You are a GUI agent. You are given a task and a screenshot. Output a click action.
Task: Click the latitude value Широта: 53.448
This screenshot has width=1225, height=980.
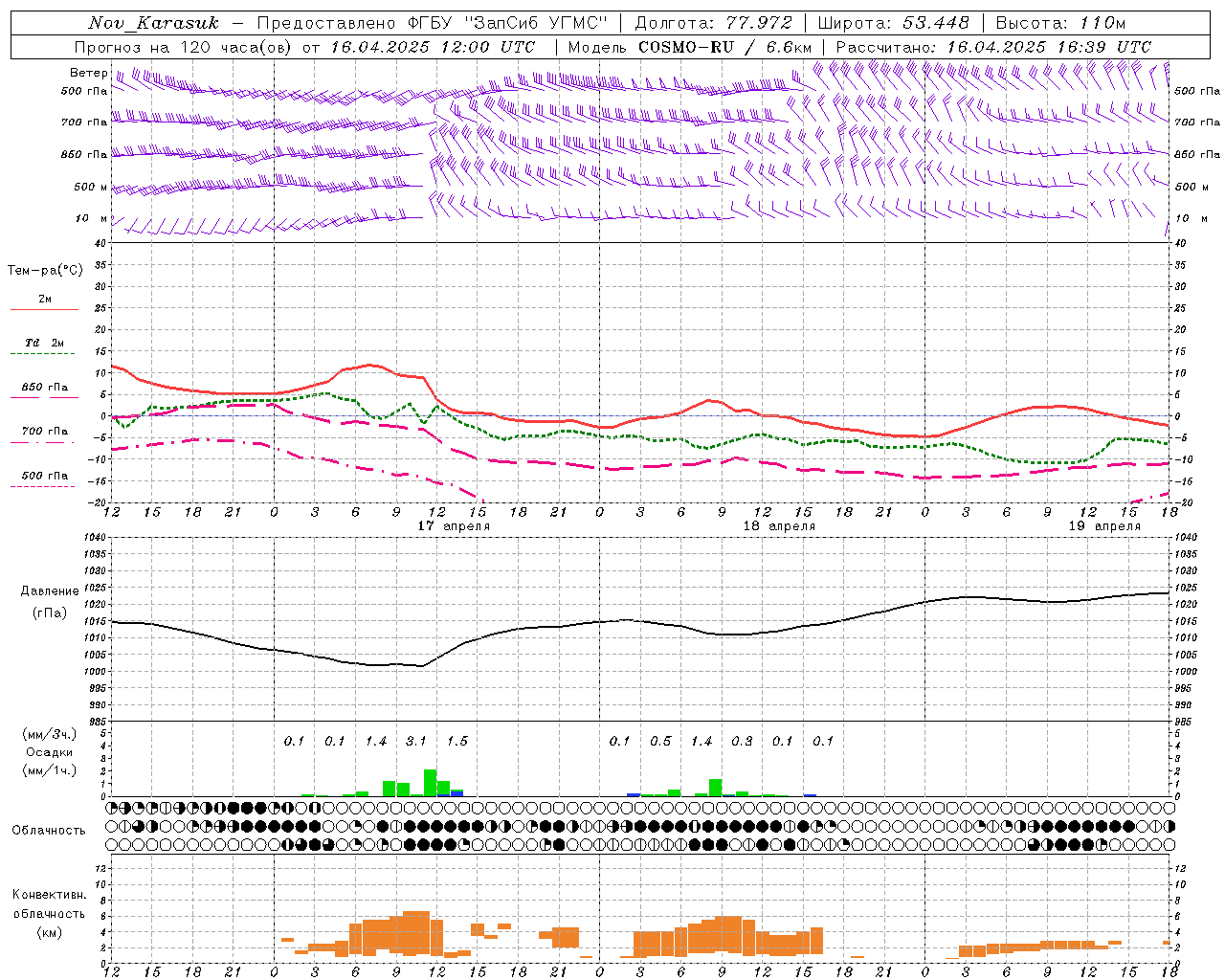(893, 23)
